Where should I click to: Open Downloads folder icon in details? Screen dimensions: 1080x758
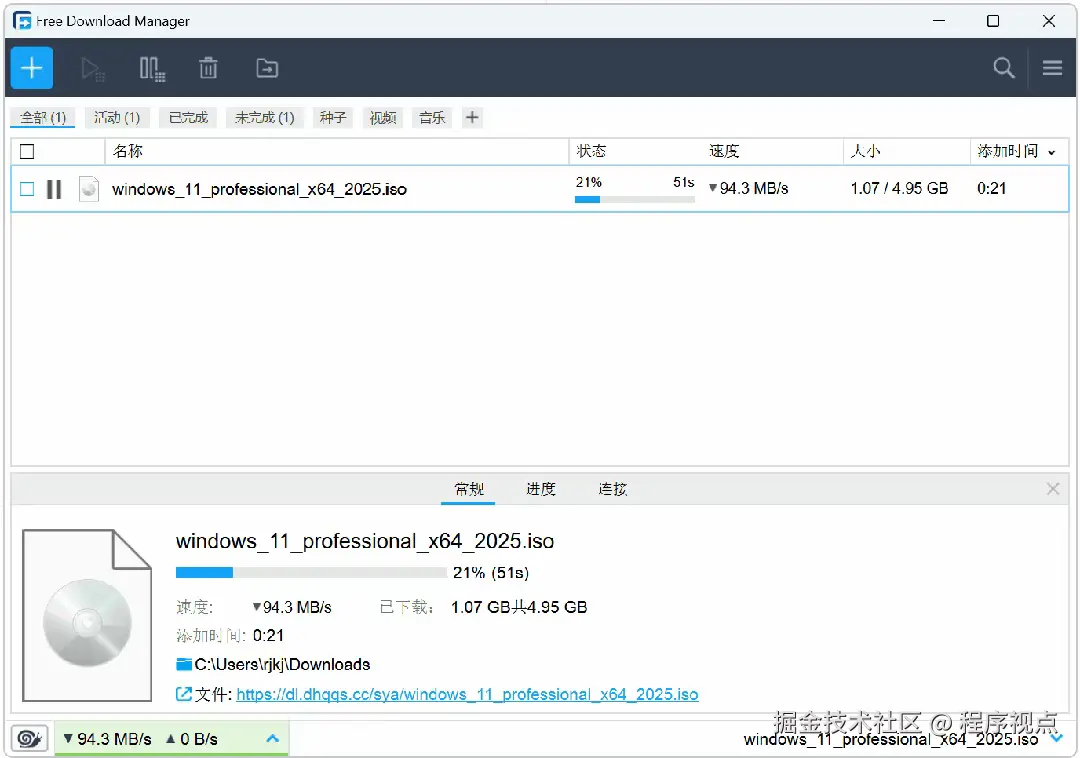pos(184,664)
